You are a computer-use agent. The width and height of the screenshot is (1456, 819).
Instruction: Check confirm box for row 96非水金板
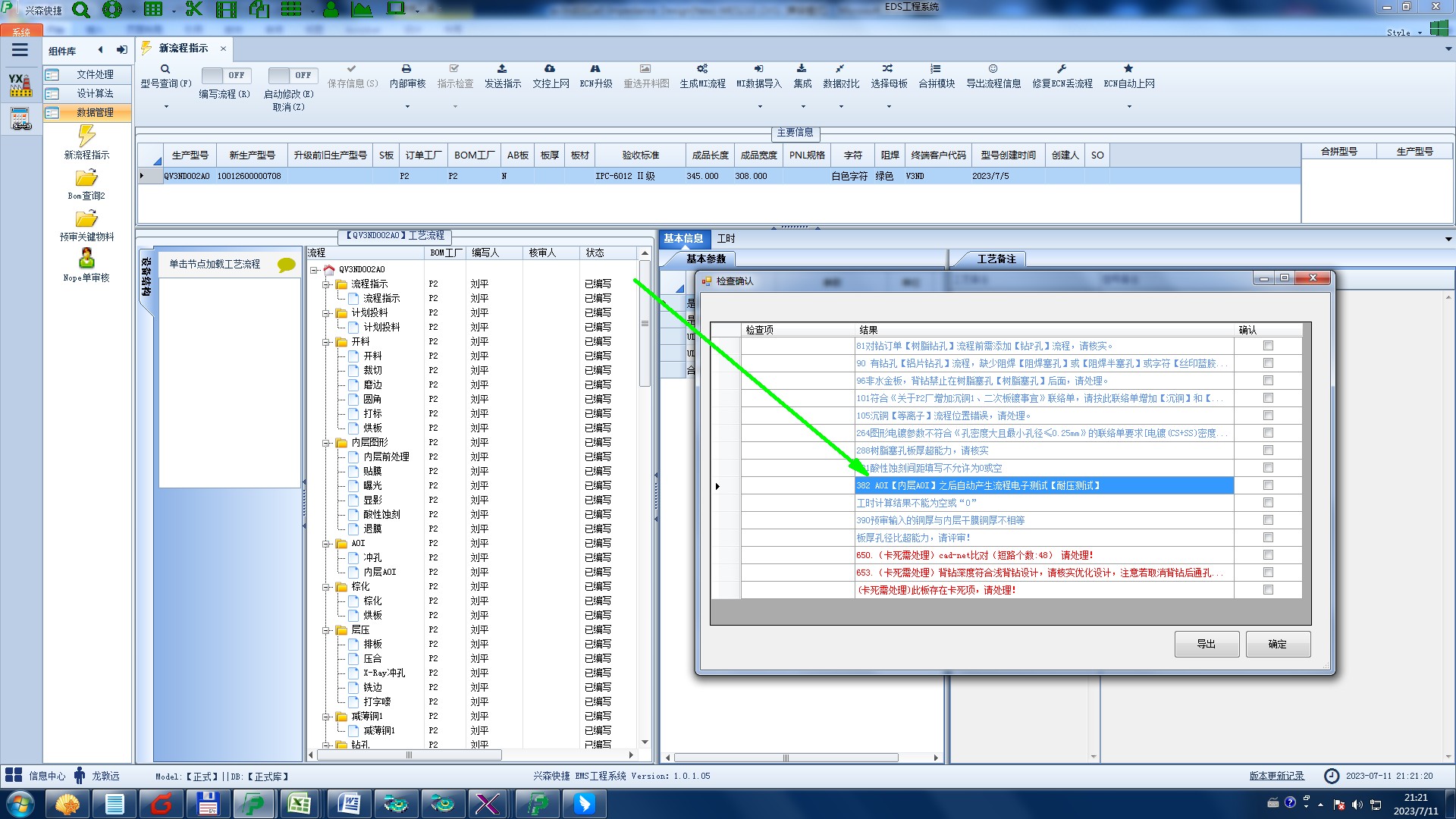click(x=1268, y=381)
